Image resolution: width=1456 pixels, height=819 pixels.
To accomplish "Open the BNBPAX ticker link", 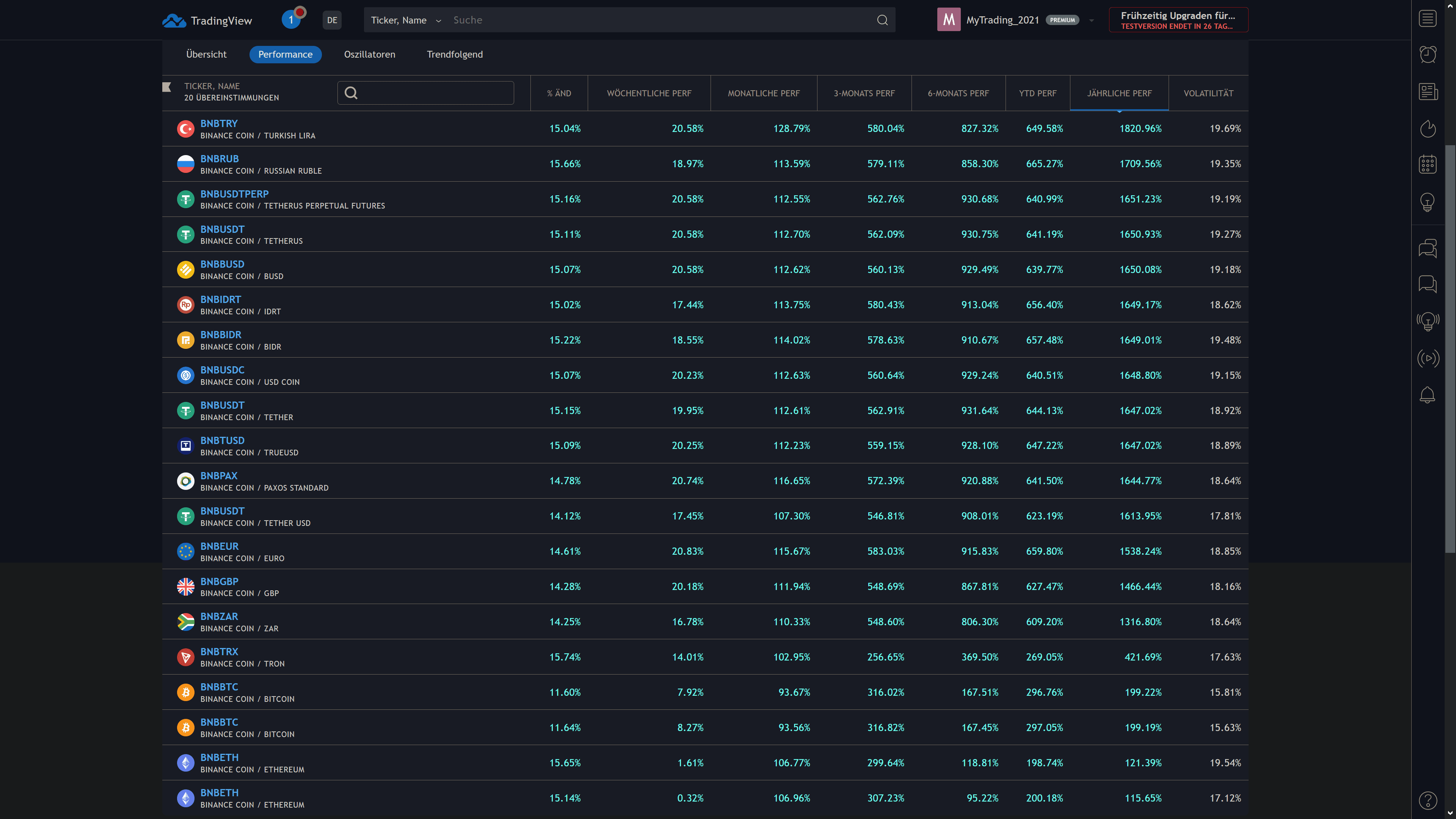I will (x=219, y=476).
